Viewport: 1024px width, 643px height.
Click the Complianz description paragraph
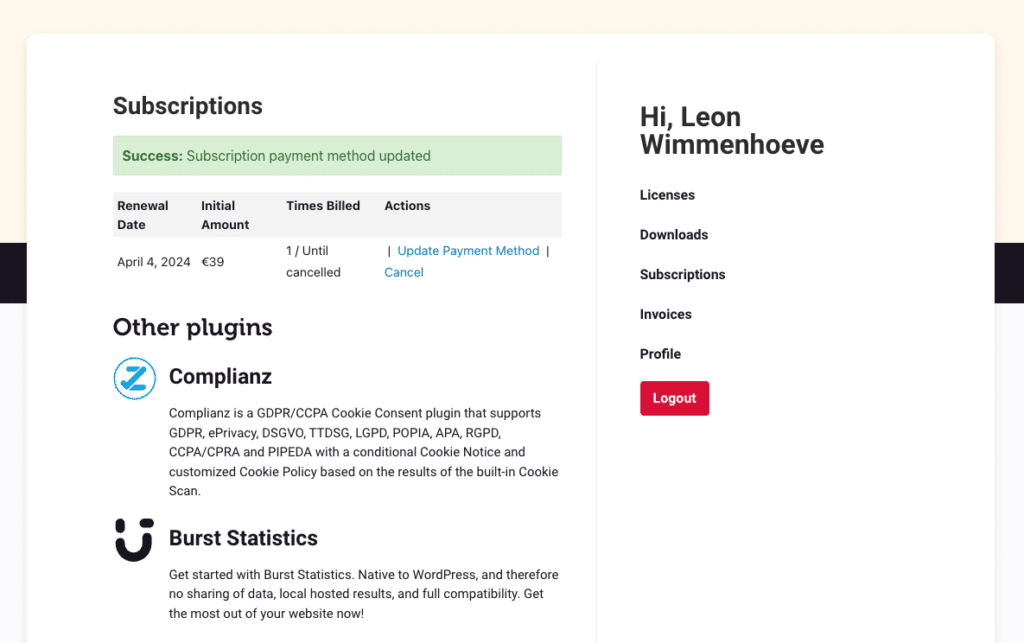point(364,452)
